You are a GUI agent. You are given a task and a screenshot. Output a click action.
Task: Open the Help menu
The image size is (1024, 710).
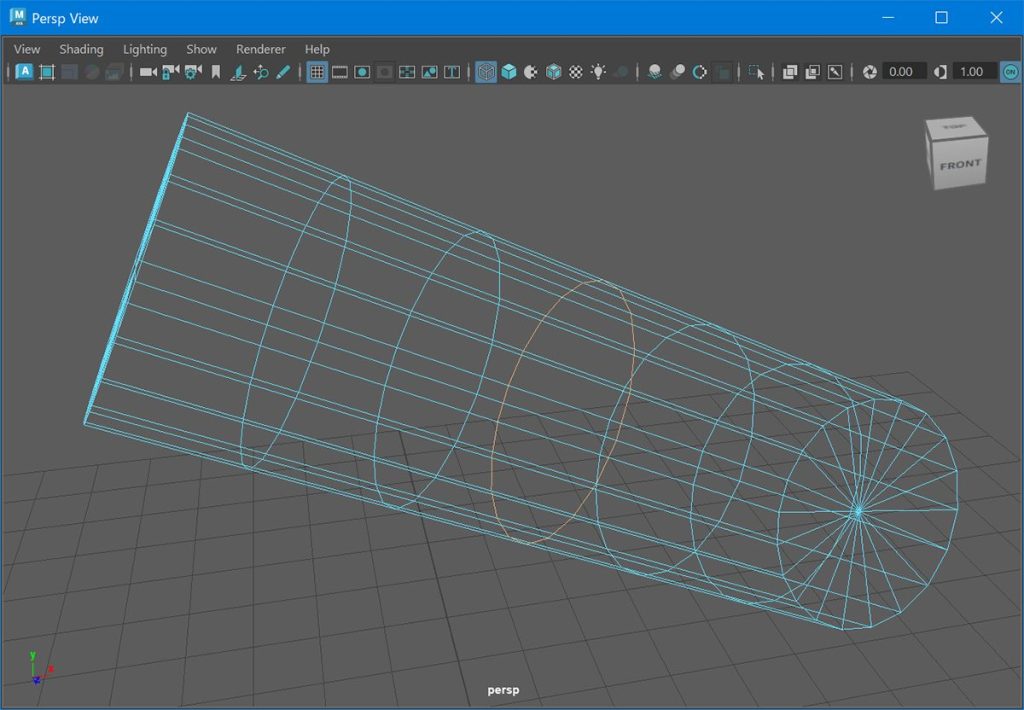point(317,49)
